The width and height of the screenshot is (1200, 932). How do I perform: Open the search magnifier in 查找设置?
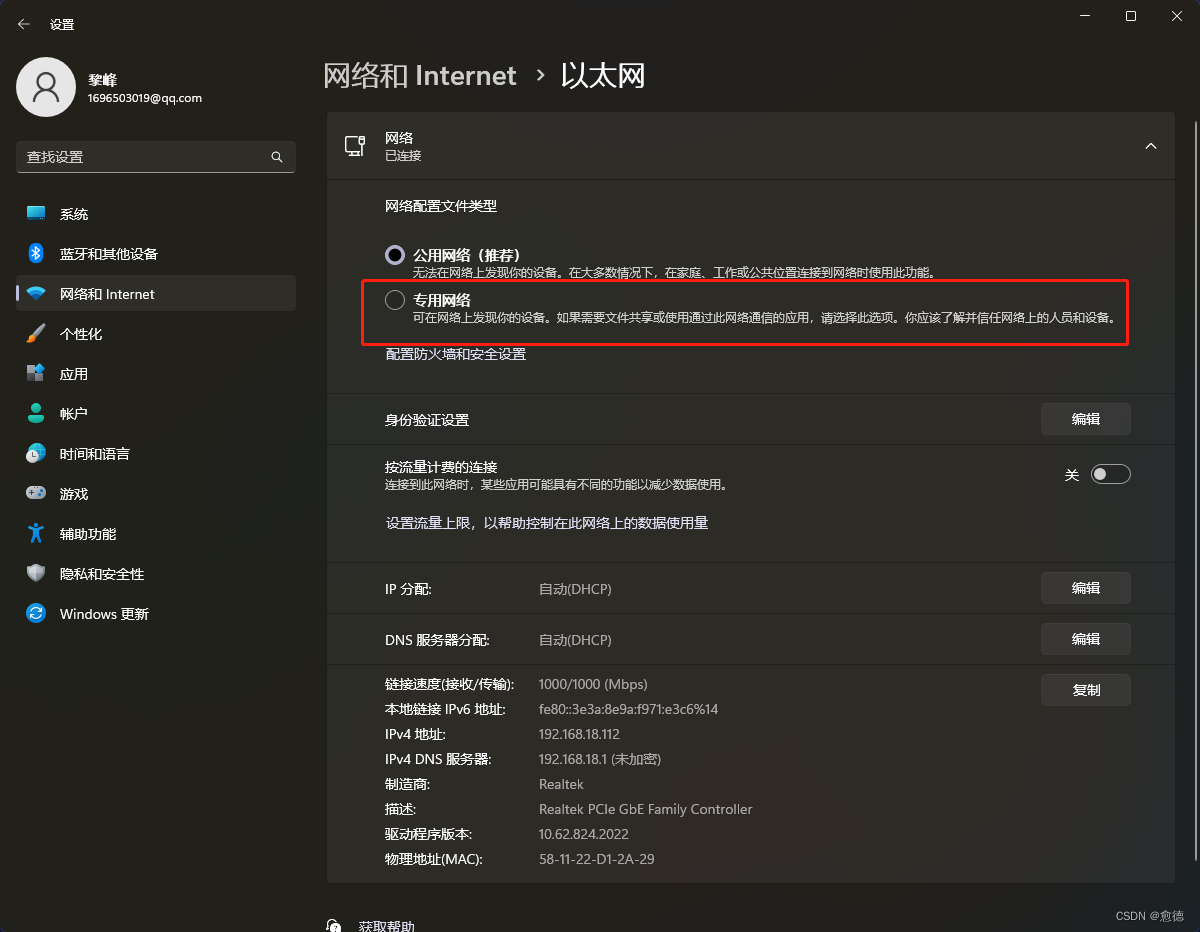276,157
